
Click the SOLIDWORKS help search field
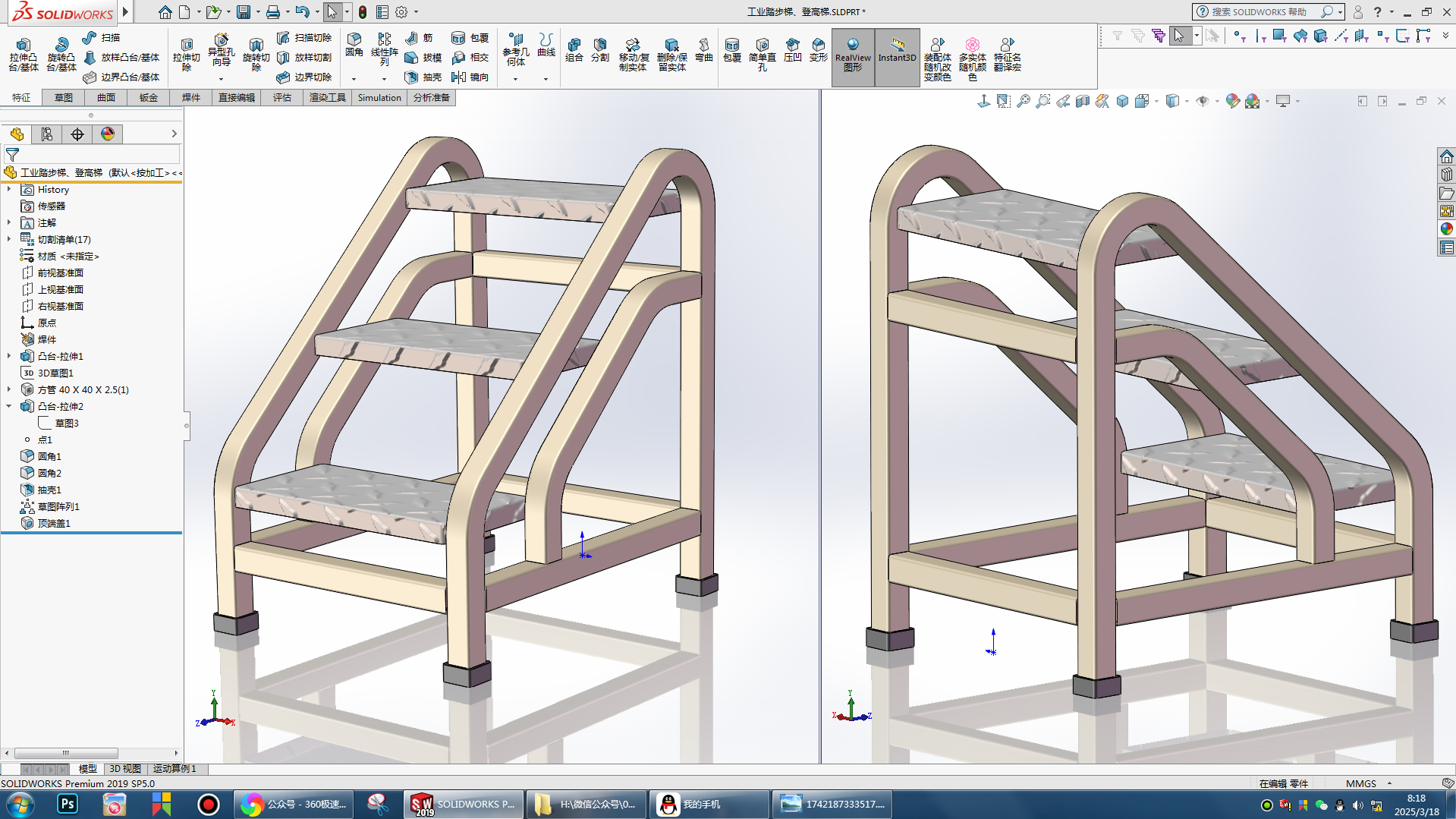pos(1259,12)
